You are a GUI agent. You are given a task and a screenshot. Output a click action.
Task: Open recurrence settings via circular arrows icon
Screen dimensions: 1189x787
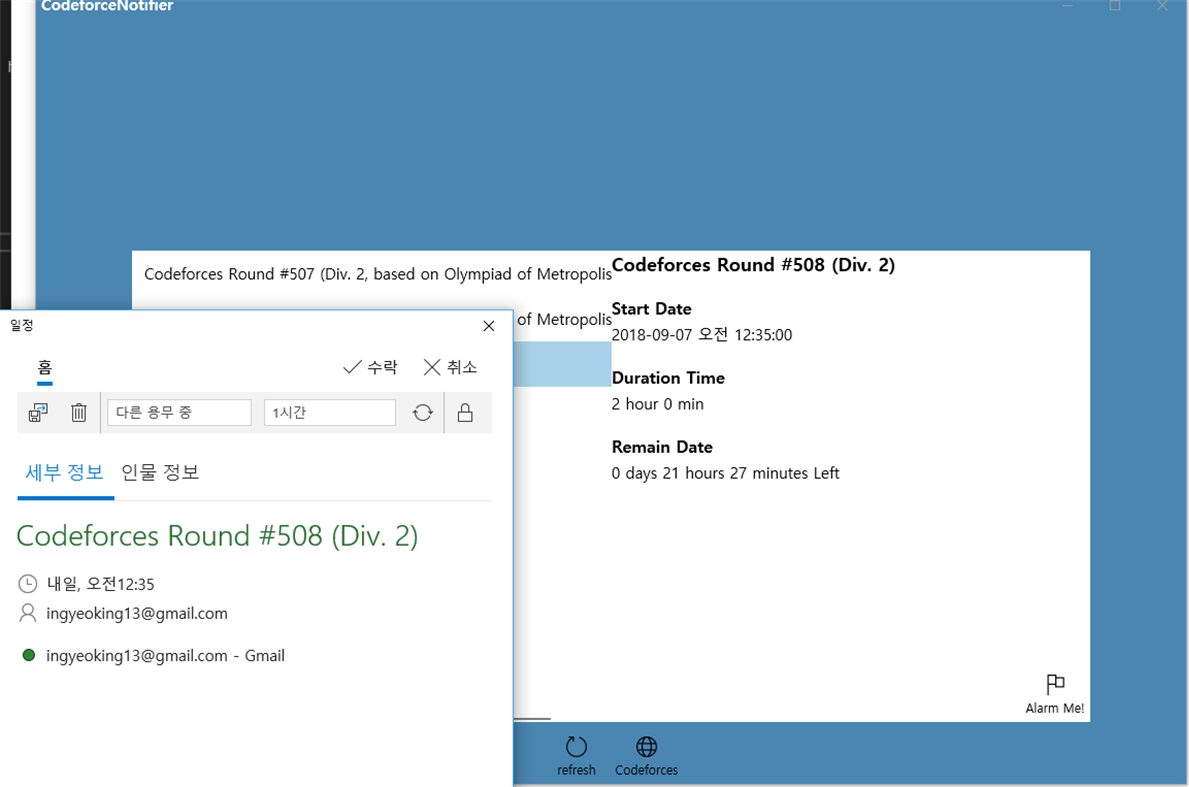(x=421, y=412)
